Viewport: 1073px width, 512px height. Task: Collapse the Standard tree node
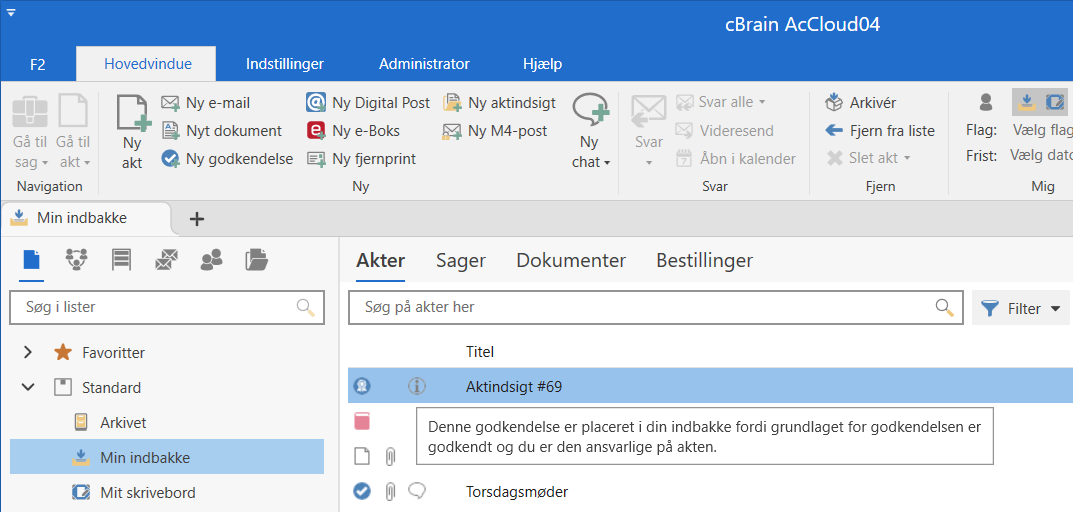click(28, 387)
